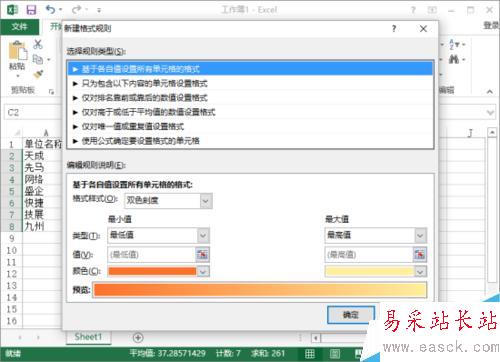Viewport: 500px width, 362px height.
Task: Select cell 先马 in column A
Action: click(x=42, y=168)
